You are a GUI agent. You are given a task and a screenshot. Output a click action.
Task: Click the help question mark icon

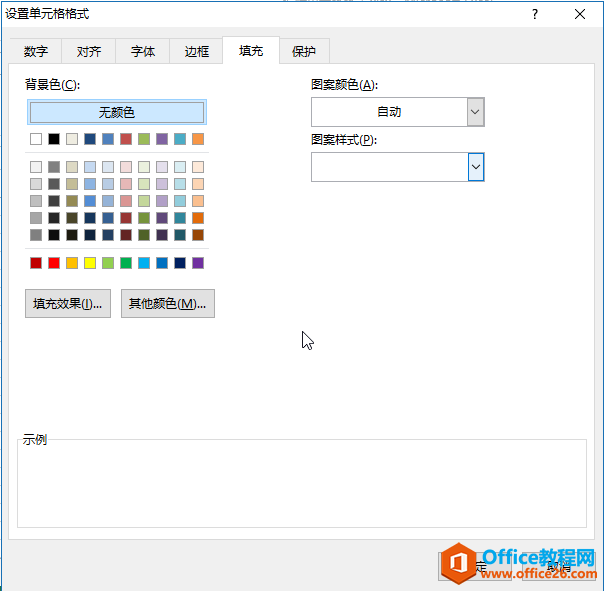535,14
